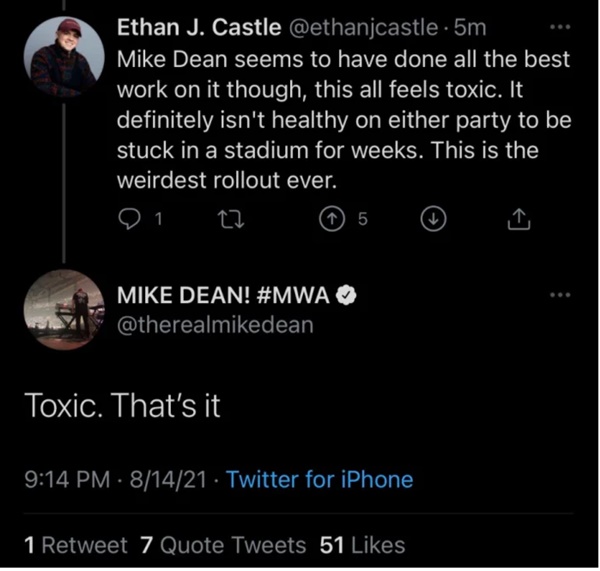View the 7 Quote Tweets
This screenshot has height=571, width=600.
tap(223, 545)
